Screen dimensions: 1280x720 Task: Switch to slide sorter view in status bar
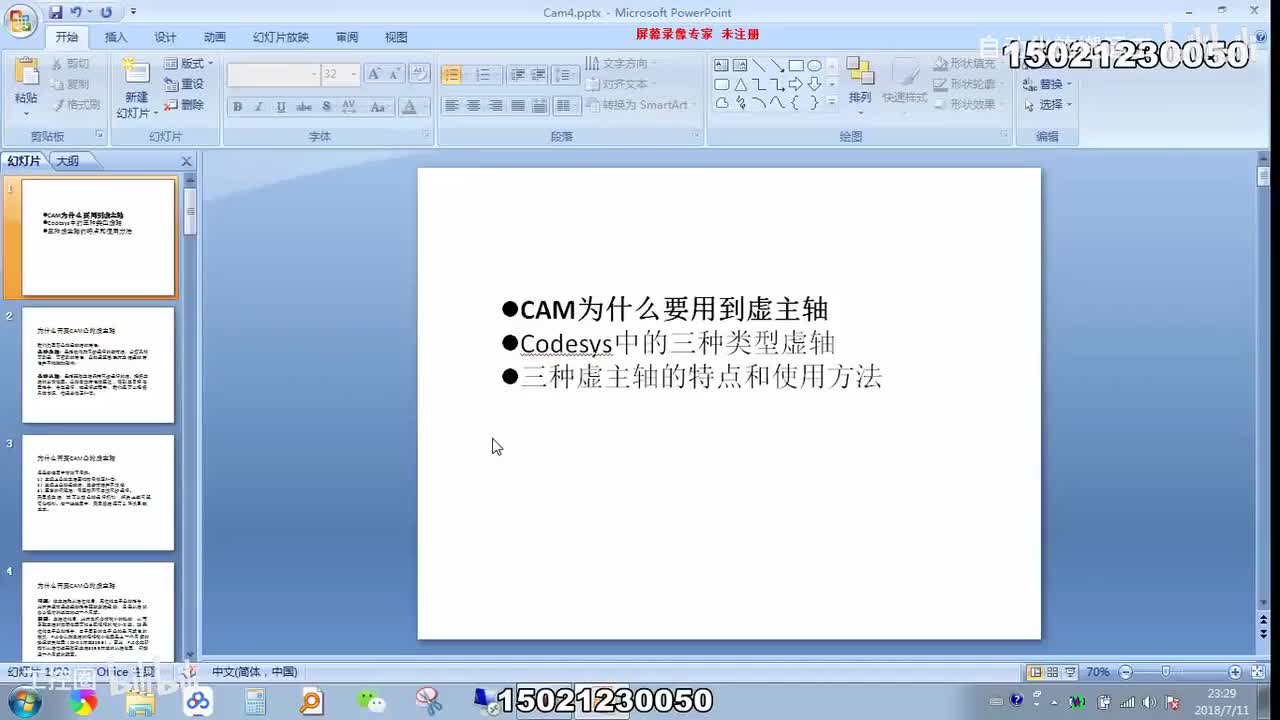click(x=1053, y=672)
